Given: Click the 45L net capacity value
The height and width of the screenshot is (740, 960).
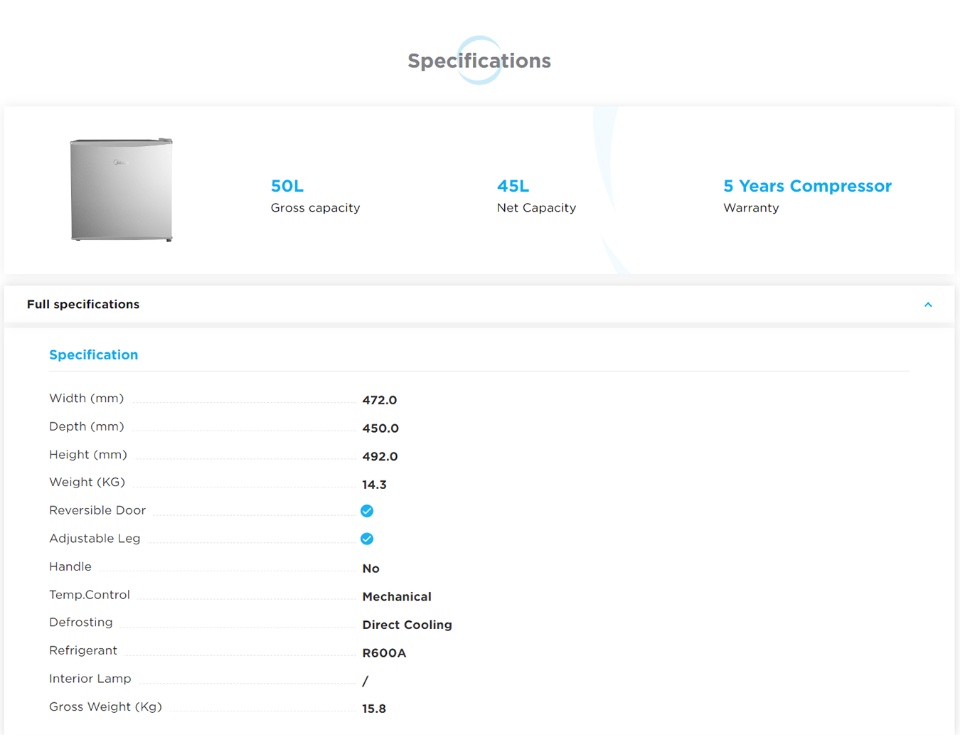Looking at the screenshot, I should click(x=513, y=186).
